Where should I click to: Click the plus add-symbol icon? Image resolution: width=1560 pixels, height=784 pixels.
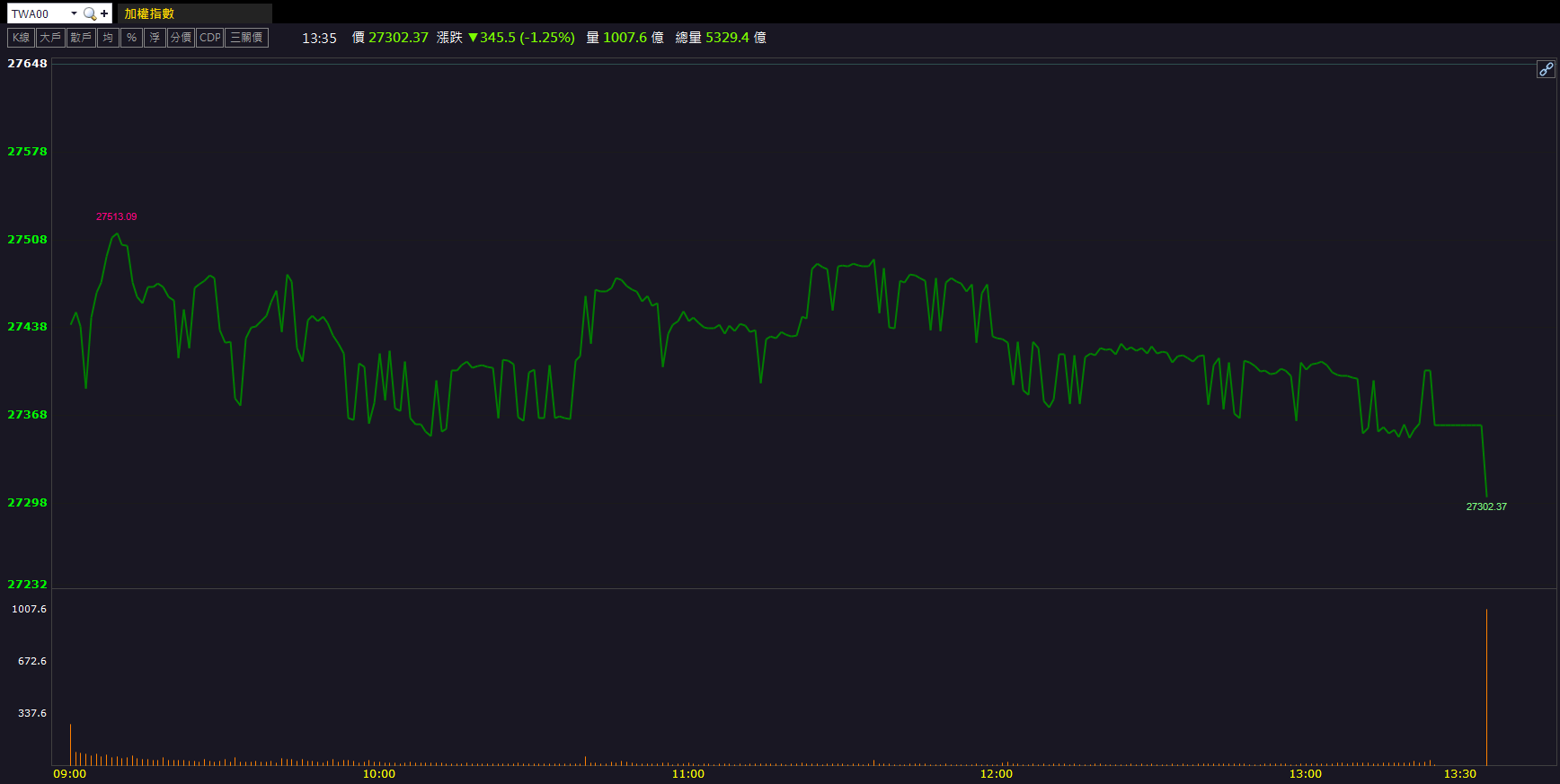[104, 13]
